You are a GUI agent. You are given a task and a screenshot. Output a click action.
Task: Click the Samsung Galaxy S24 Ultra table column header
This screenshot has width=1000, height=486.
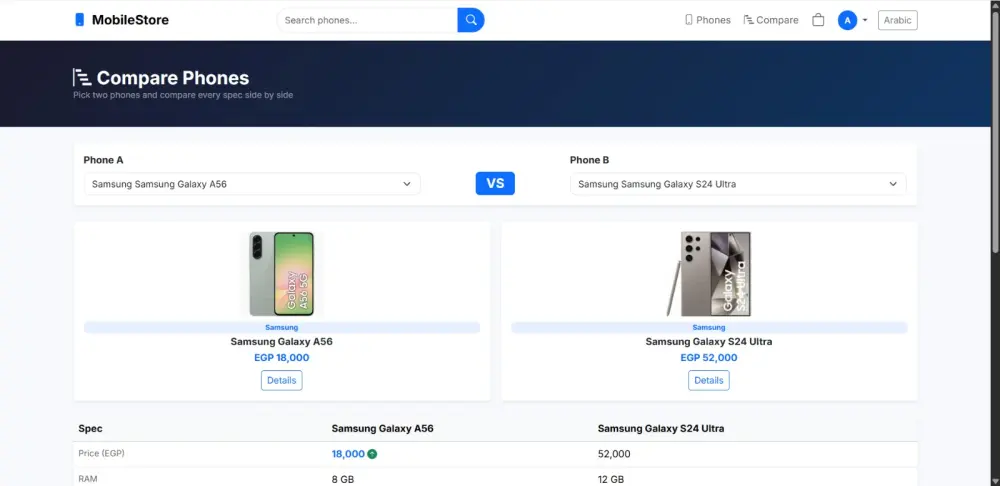[661, 429]
